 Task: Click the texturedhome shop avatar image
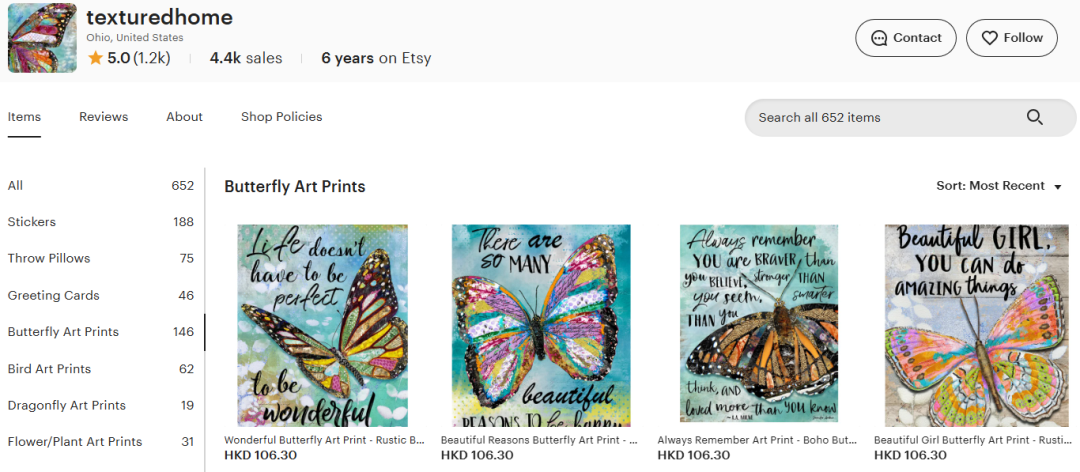pyautogui.click(x=42, y=38)
